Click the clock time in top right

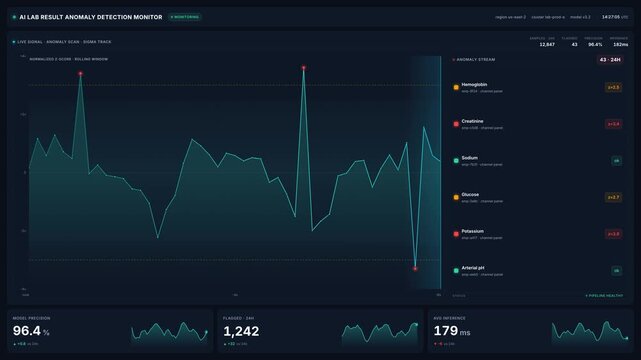(611, 17)
